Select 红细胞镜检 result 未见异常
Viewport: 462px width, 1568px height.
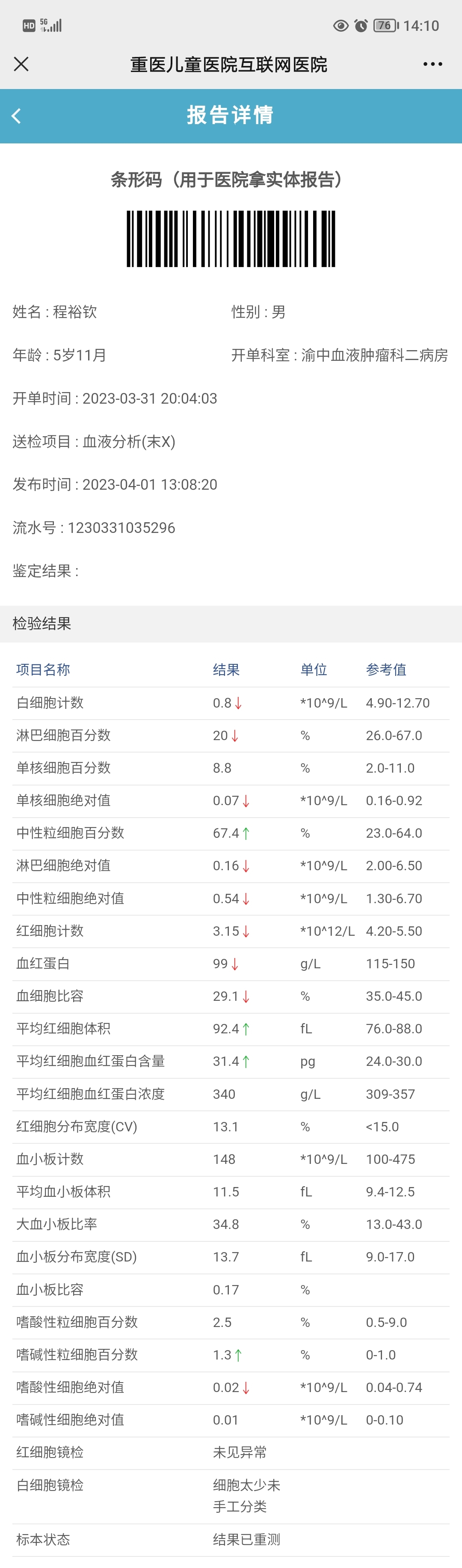[x=240, y=1452]
